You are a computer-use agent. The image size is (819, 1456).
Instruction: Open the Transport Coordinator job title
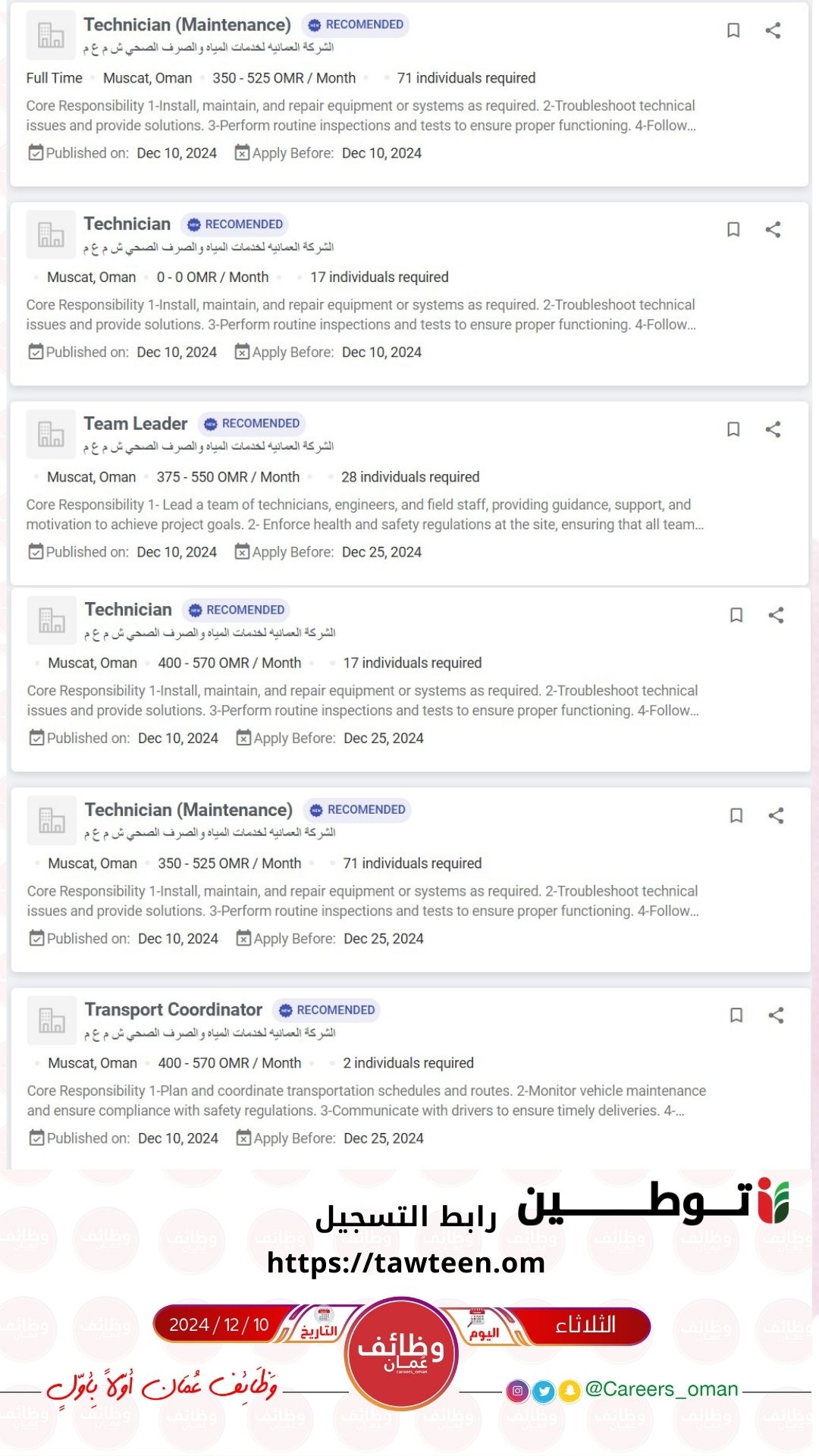point(173,1009)
